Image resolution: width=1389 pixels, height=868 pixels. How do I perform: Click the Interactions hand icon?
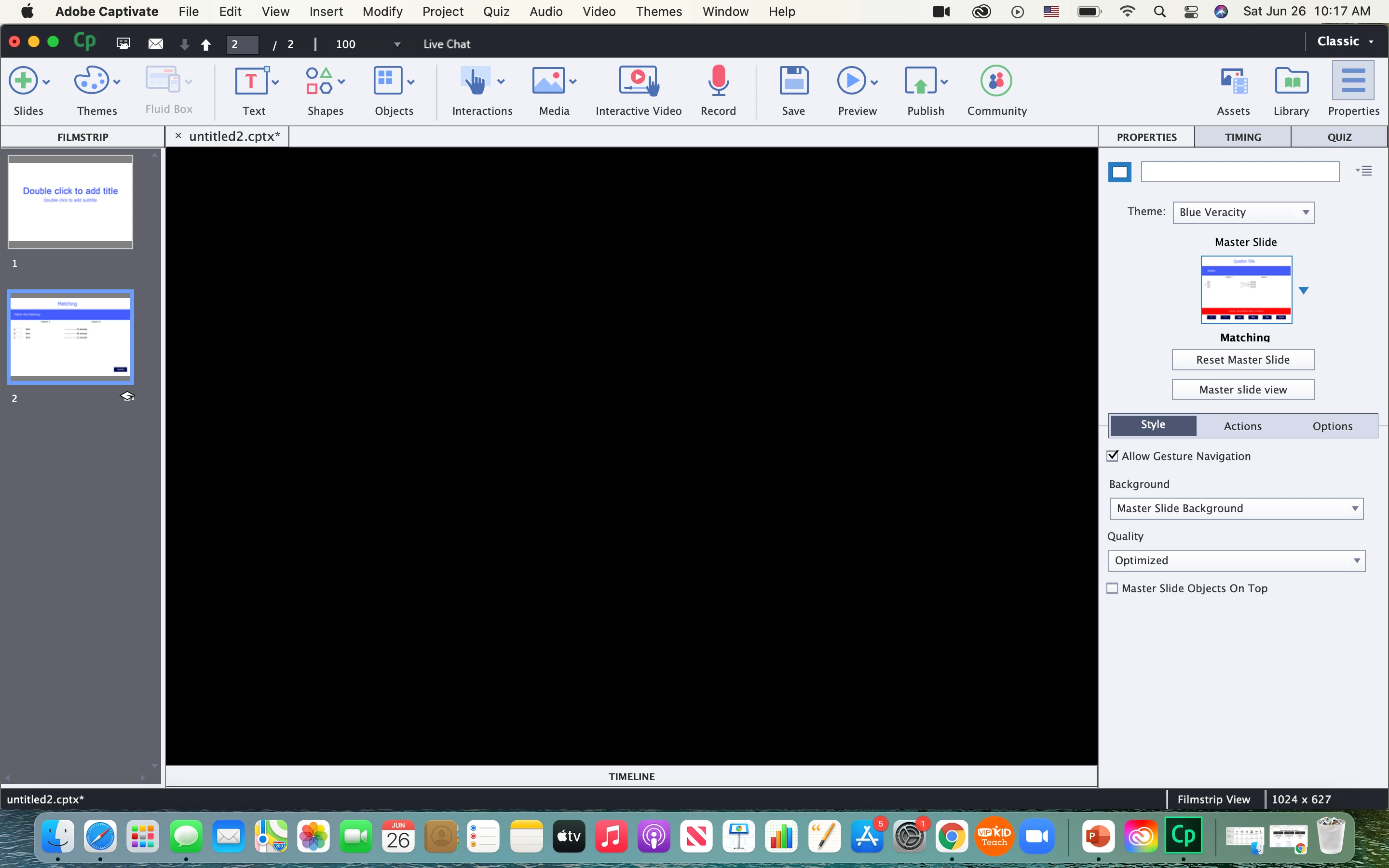click(x=475, y=81)
